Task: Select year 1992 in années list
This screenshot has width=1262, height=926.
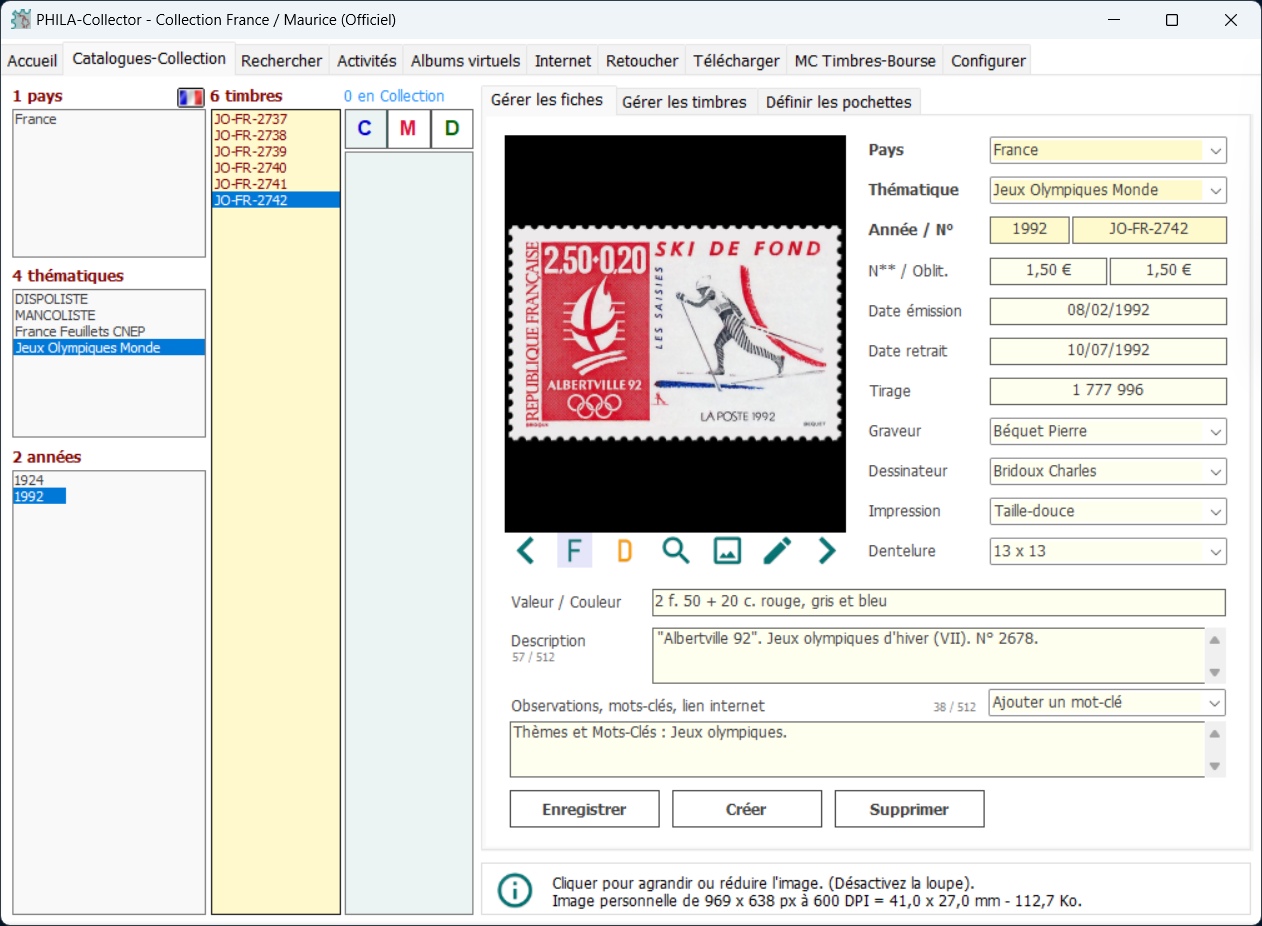Action: click(x=39, y=496)
